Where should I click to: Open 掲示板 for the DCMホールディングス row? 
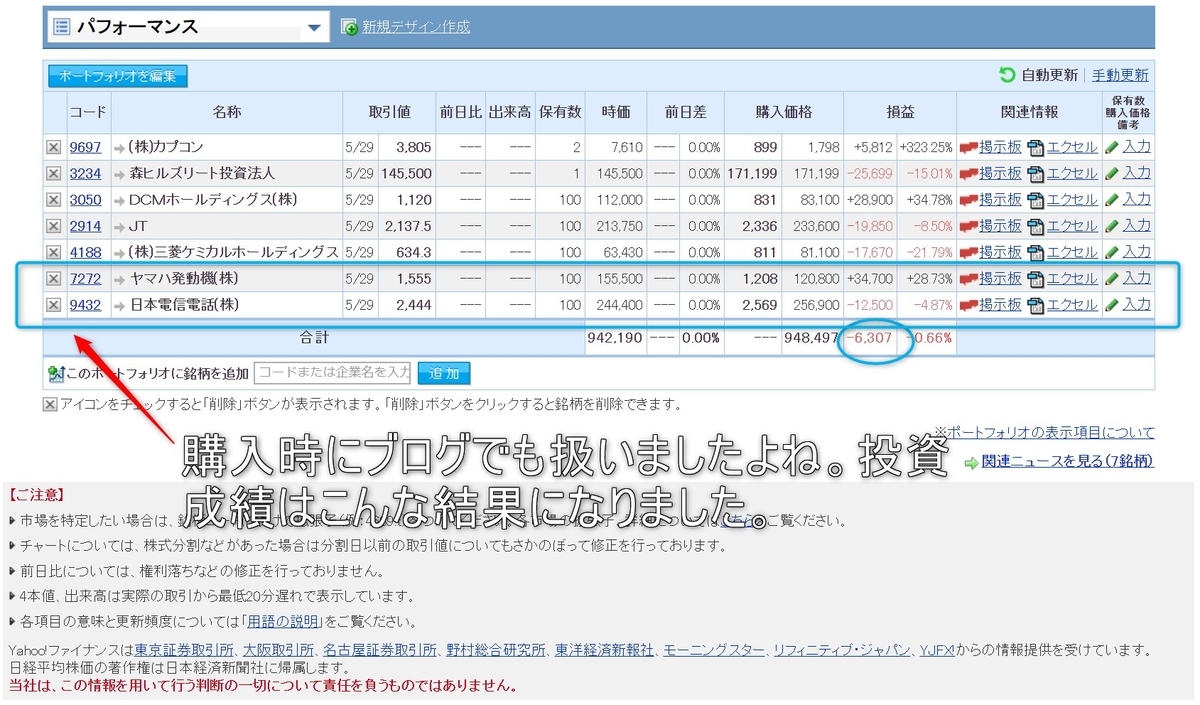(x=1001, y=200)
